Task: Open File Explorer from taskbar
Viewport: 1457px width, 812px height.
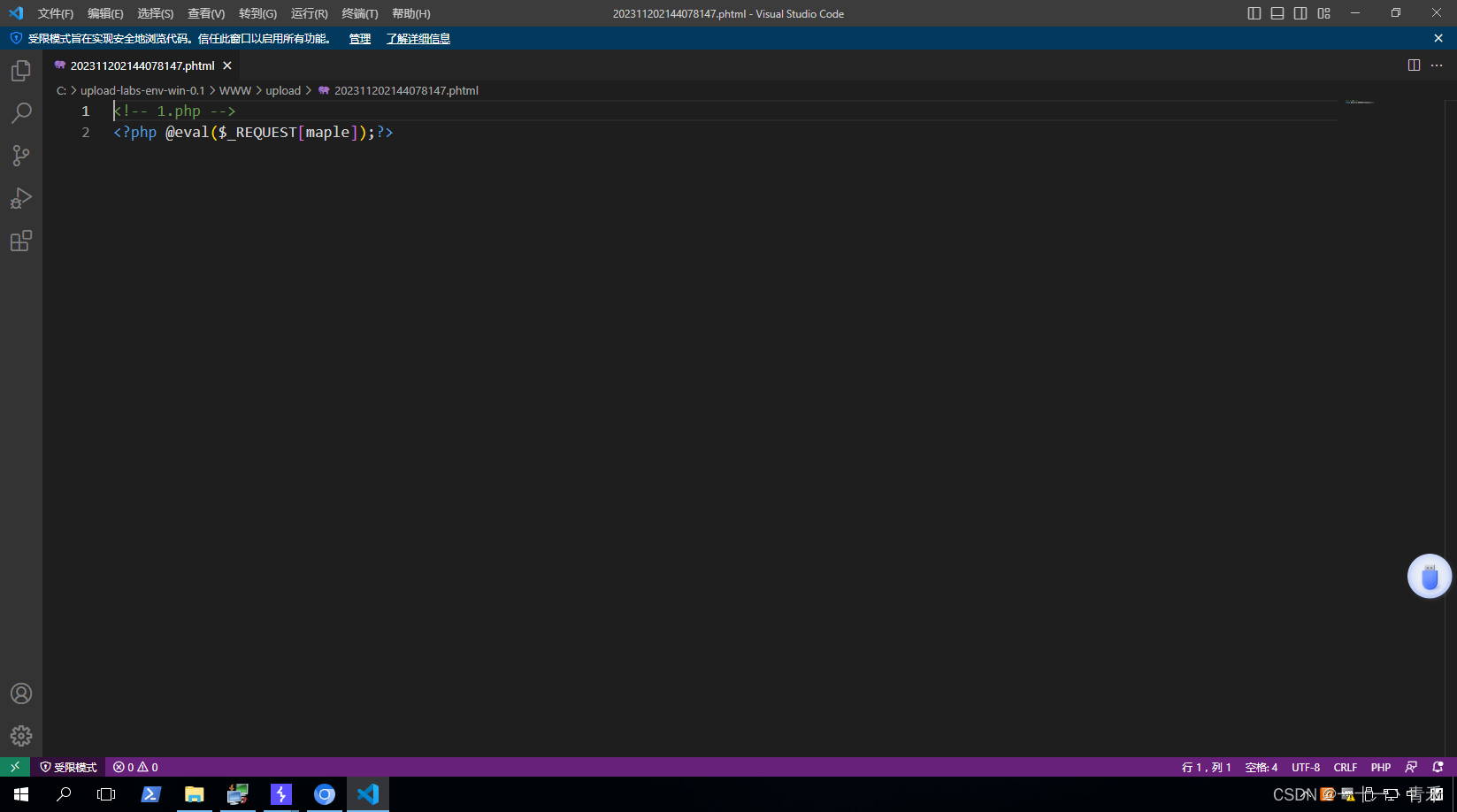Action: [x=195, y=794]
